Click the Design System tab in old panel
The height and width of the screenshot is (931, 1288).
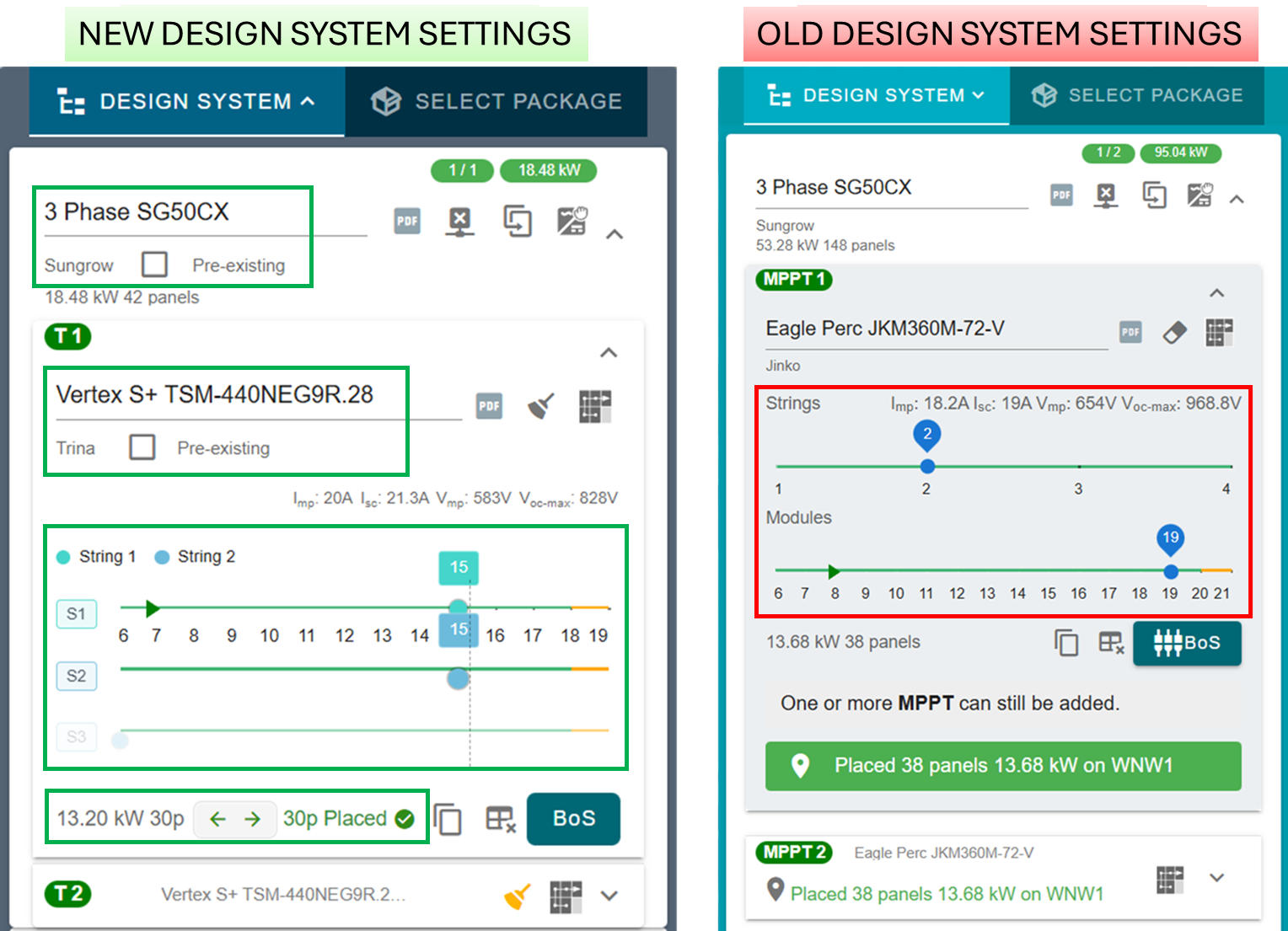[877, 95]
